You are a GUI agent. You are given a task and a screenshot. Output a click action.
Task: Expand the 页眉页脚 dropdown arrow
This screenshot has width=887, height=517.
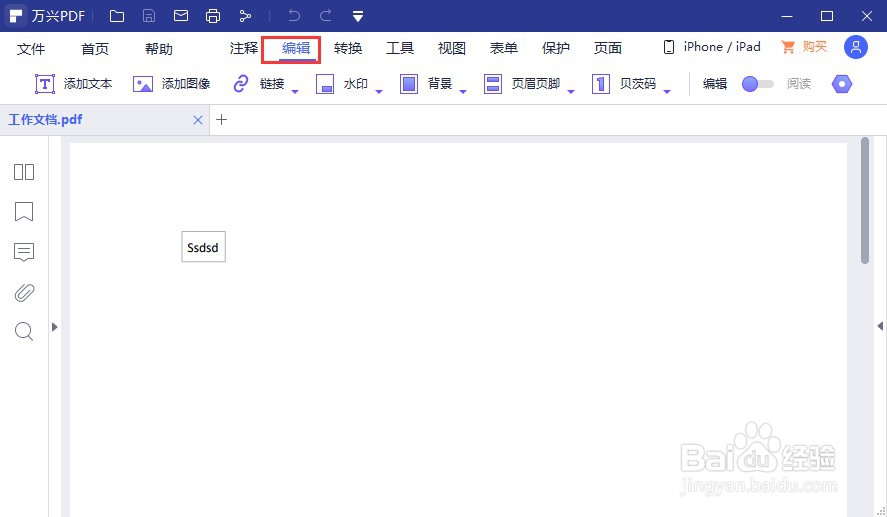[571, 92]
